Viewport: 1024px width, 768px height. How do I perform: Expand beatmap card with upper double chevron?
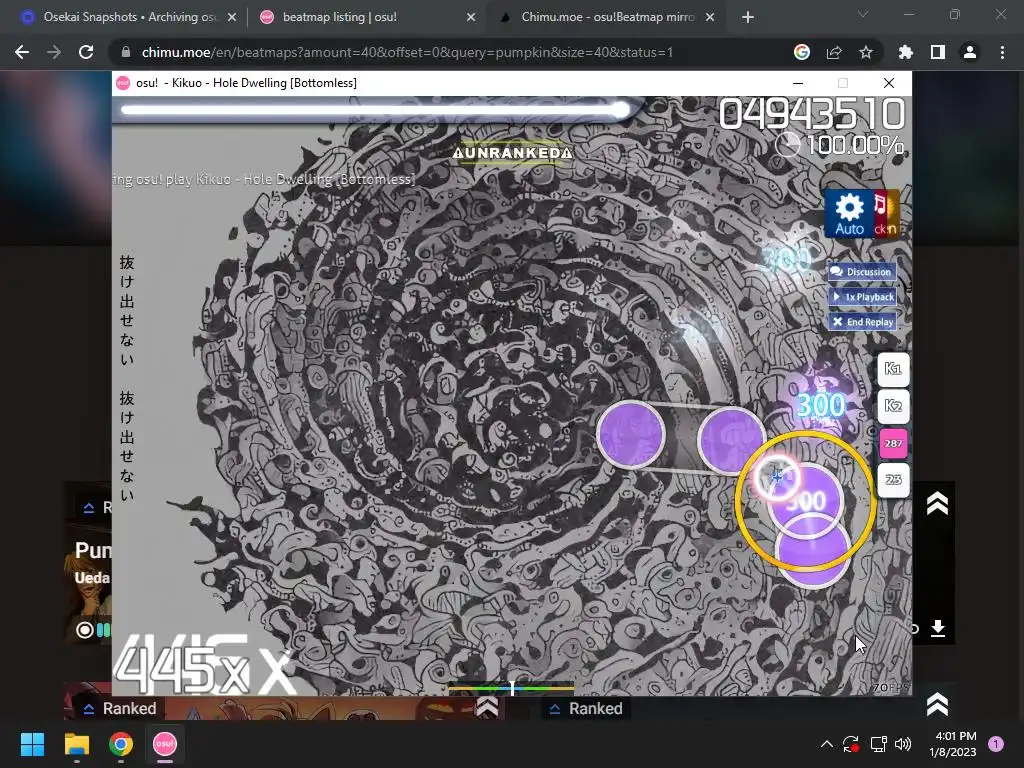937,504
